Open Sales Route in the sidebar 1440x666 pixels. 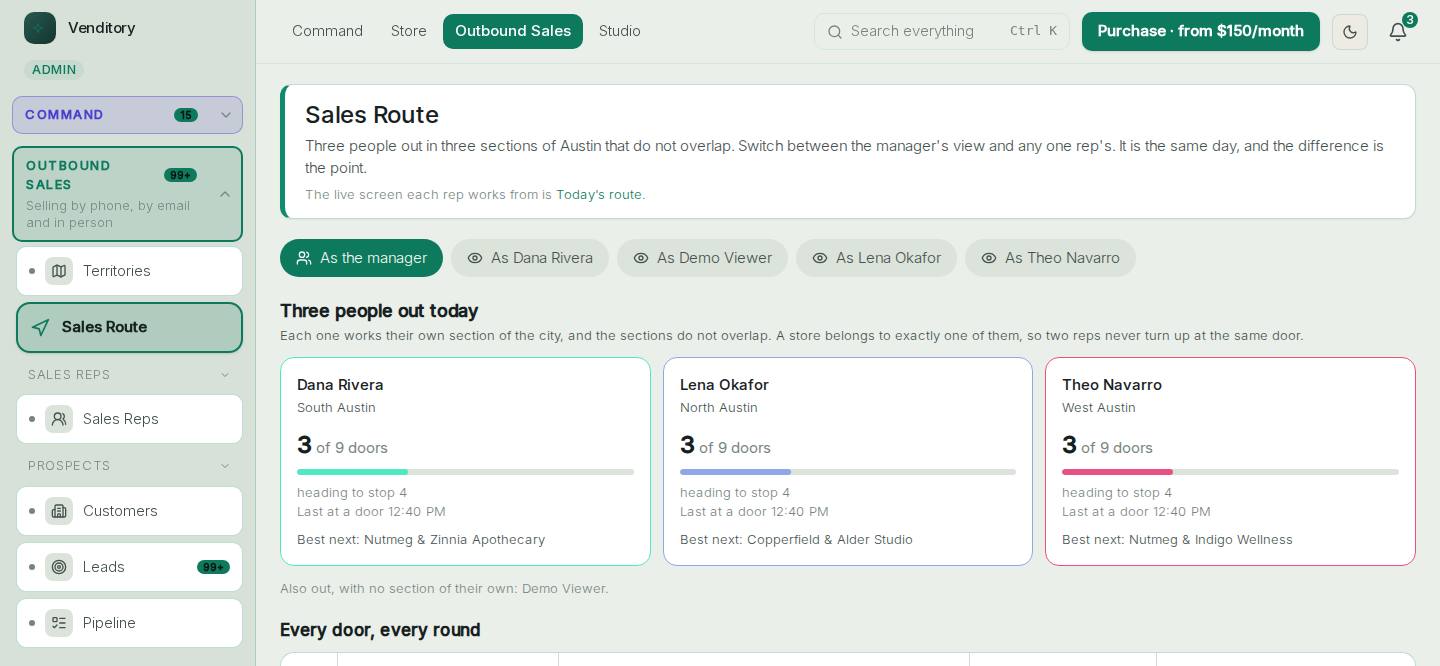coord(129,327)
